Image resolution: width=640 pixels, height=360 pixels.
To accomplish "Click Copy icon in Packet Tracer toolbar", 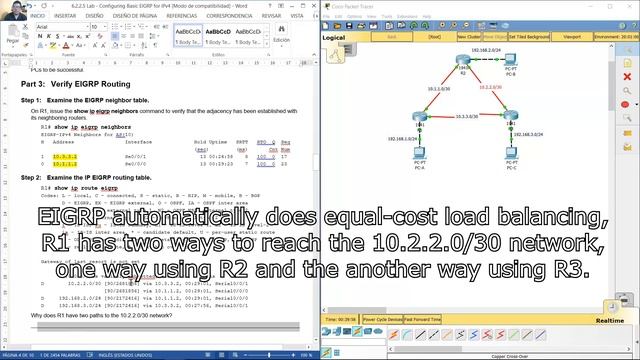I will coord(389,26).
